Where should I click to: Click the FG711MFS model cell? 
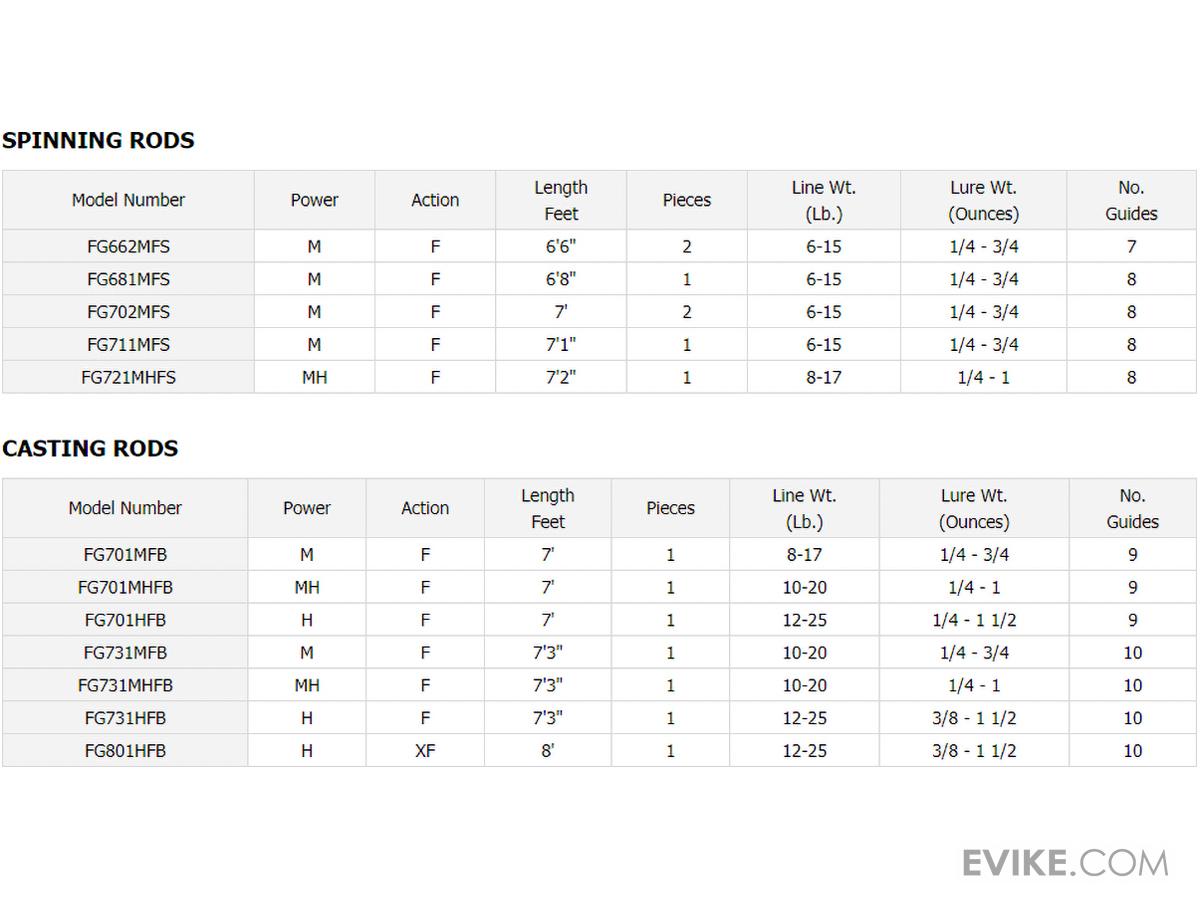click(128, 345)
